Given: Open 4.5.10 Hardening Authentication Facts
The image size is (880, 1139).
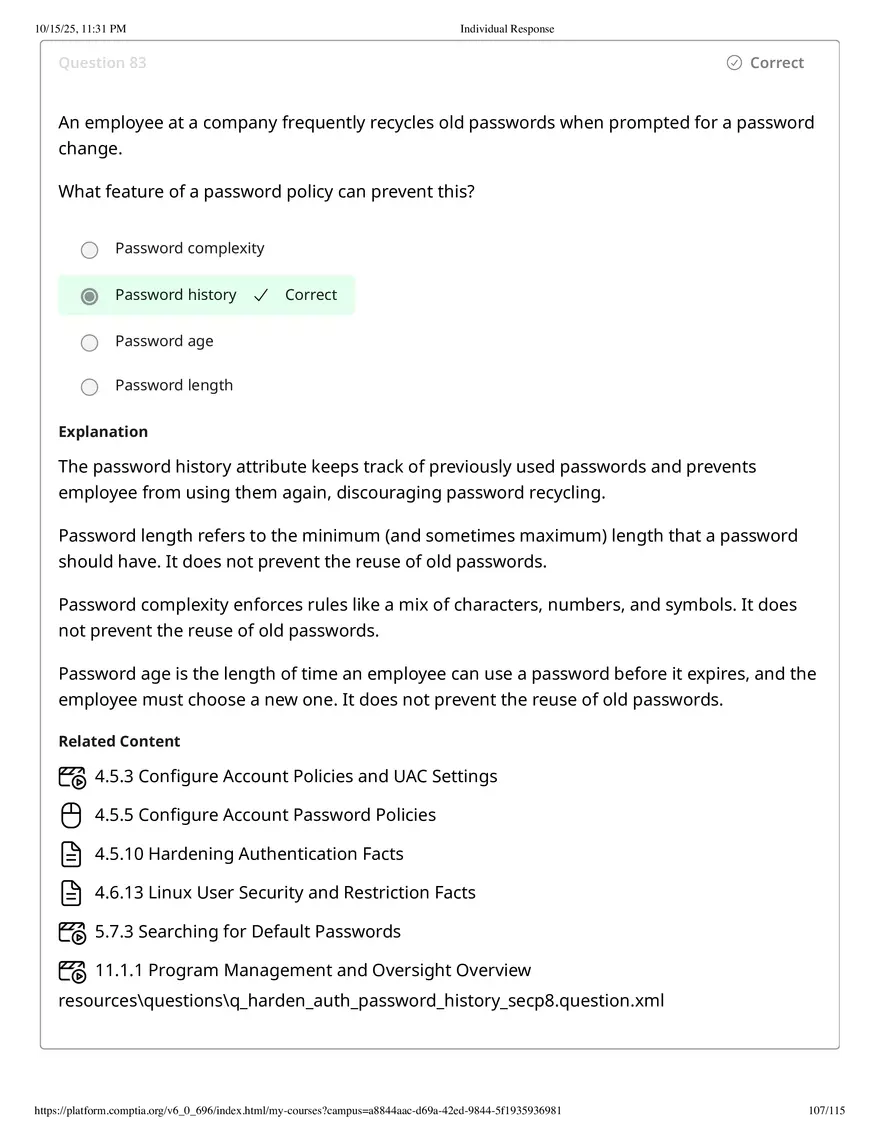Looking at the screenshot, I should (248, 853).
